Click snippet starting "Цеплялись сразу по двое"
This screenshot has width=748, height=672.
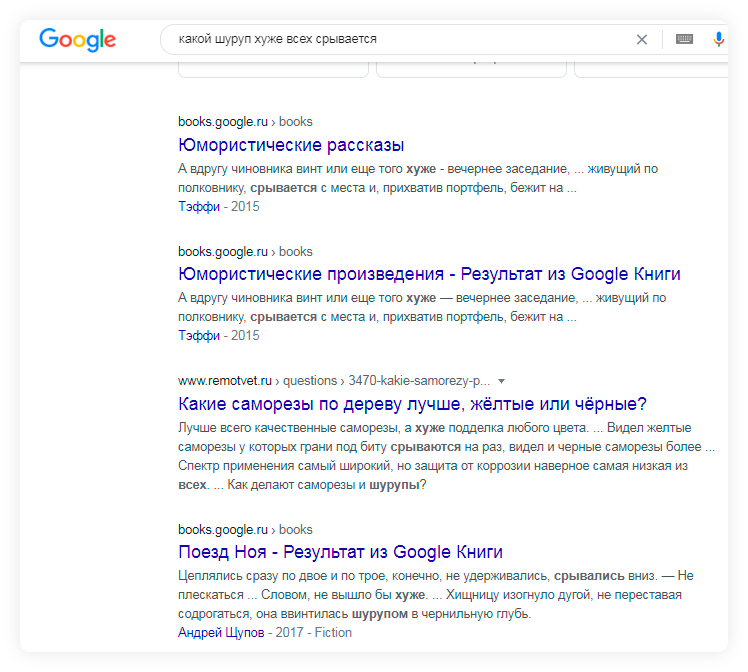[436, 595]
